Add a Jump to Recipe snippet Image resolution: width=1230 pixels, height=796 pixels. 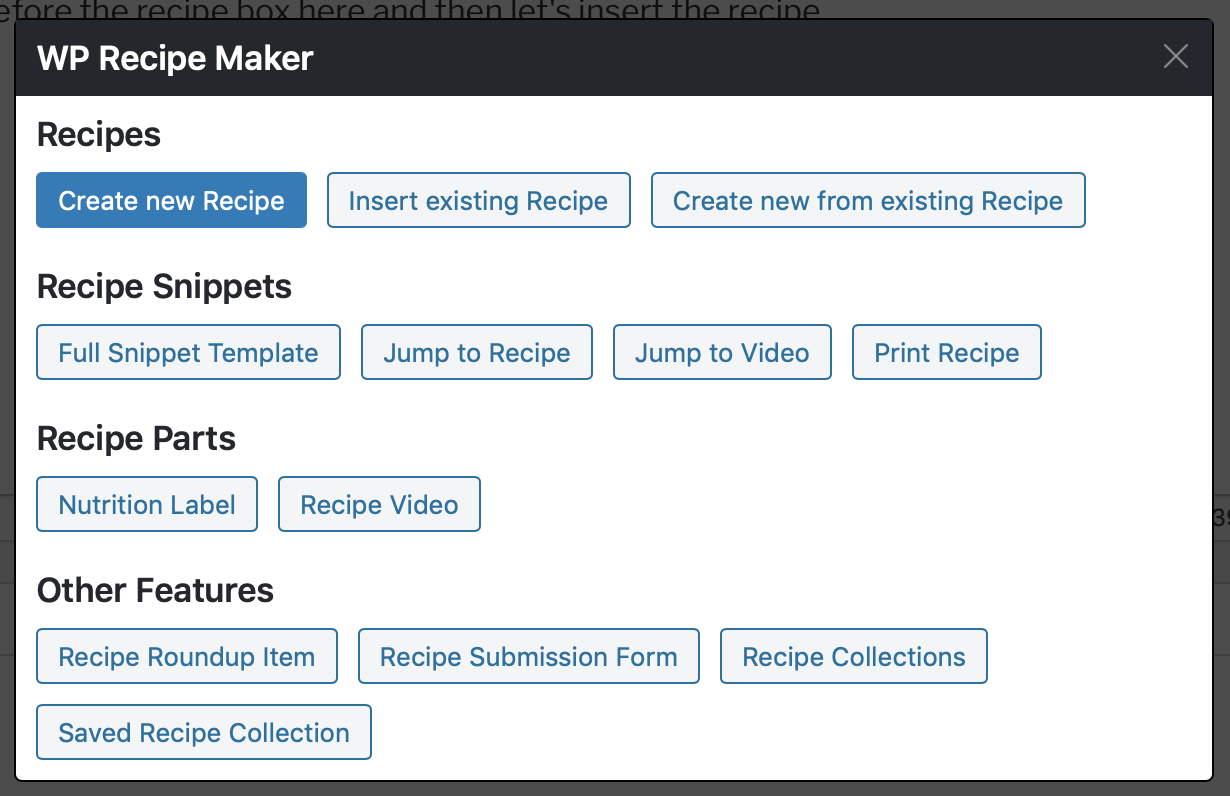click(476, 353)
